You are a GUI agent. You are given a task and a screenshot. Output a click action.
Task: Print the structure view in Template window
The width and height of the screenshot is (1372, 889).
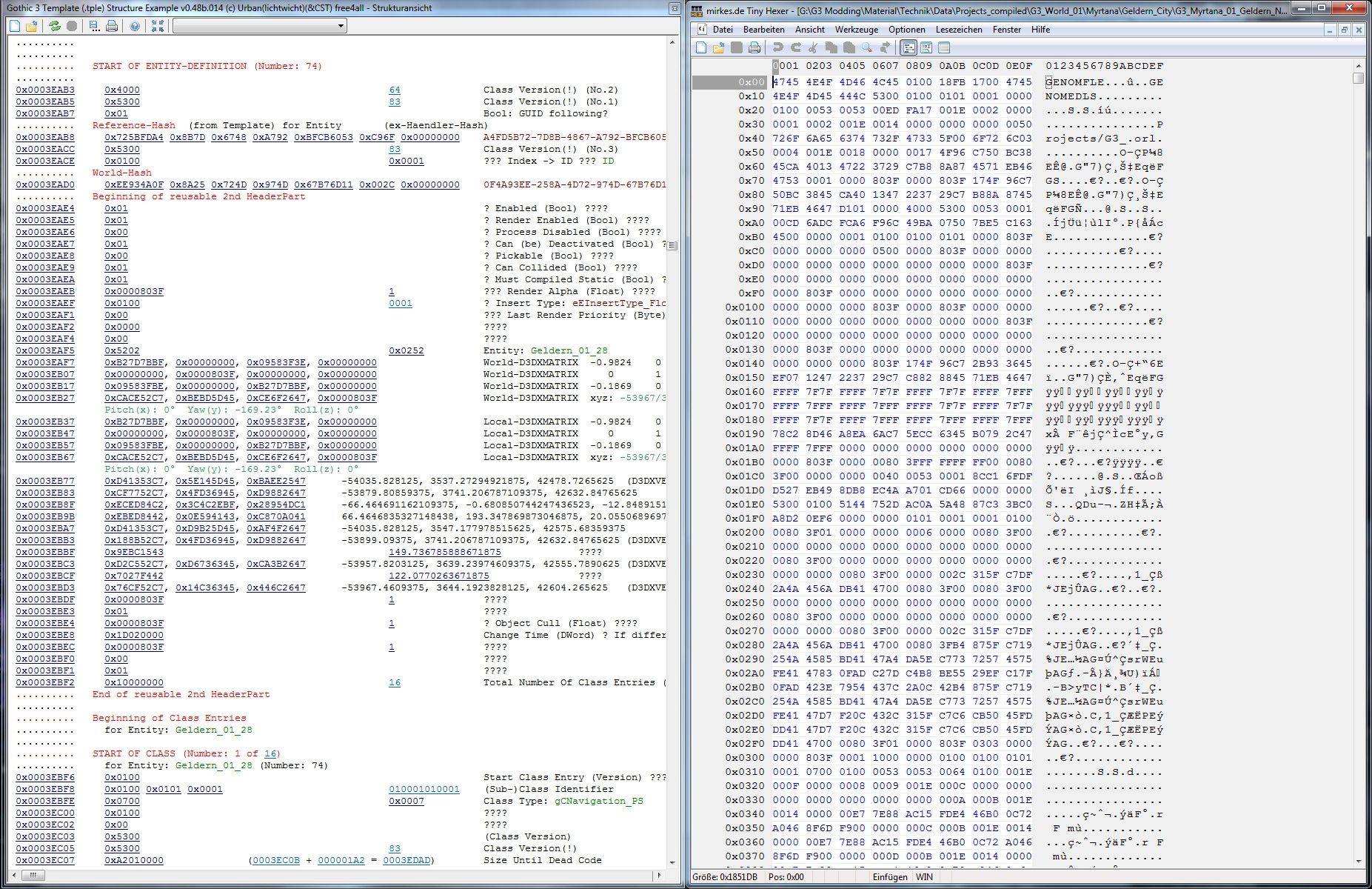pos(112,26)
